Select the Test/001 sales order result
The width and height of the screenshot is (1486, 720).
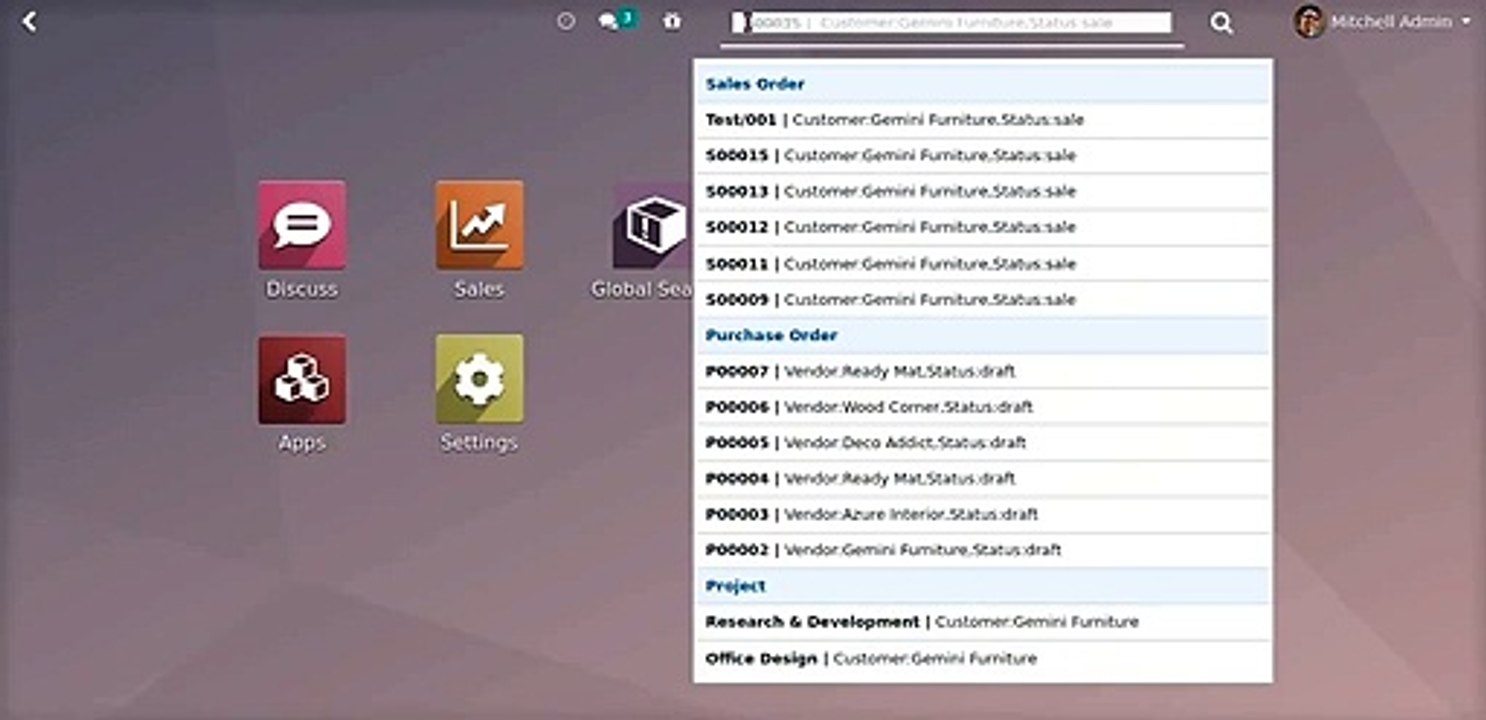pyautogui.click(x=983, y=120)
